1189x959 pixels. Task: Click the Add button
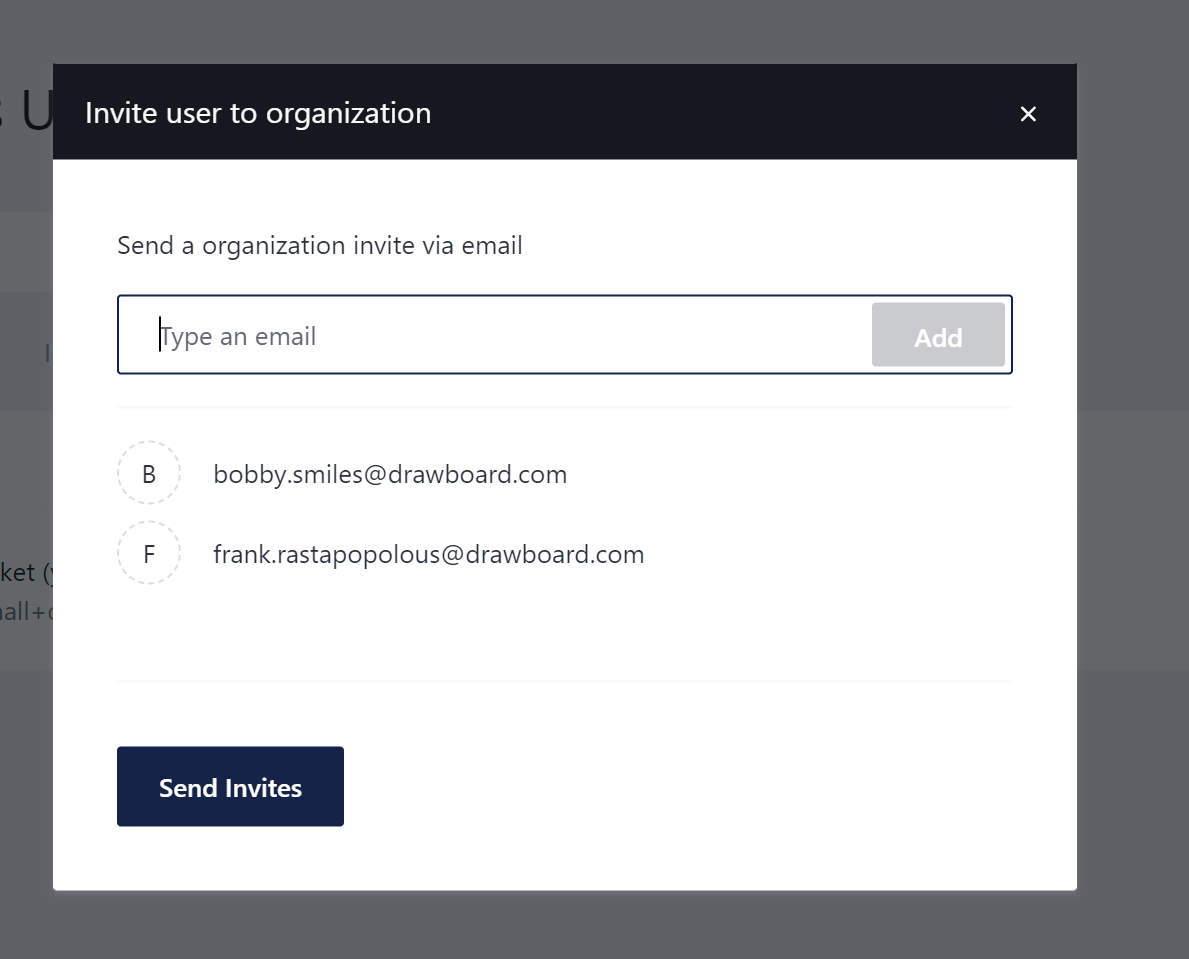coord(938,335)
